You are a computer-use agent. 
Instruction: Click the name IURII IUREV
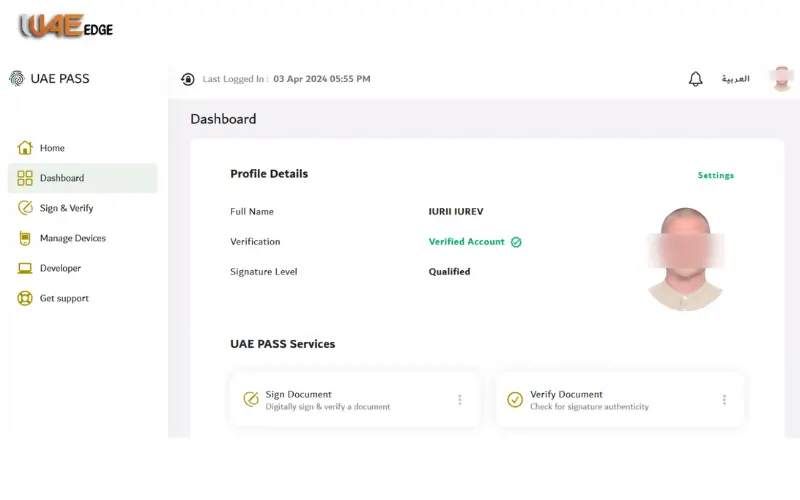456,211
